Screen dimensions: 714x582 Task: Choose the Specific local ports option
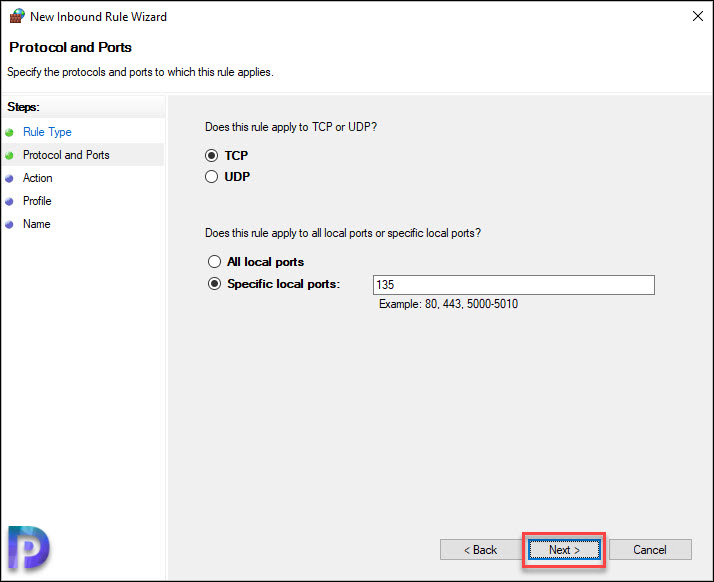coord(214,284)
